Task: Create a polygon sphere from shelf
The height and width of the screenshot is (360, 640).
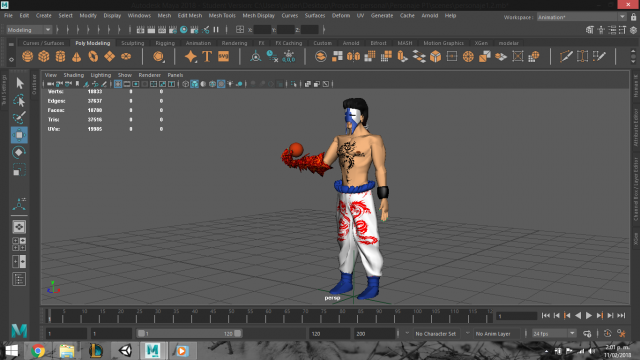Action: click(27, 56)
